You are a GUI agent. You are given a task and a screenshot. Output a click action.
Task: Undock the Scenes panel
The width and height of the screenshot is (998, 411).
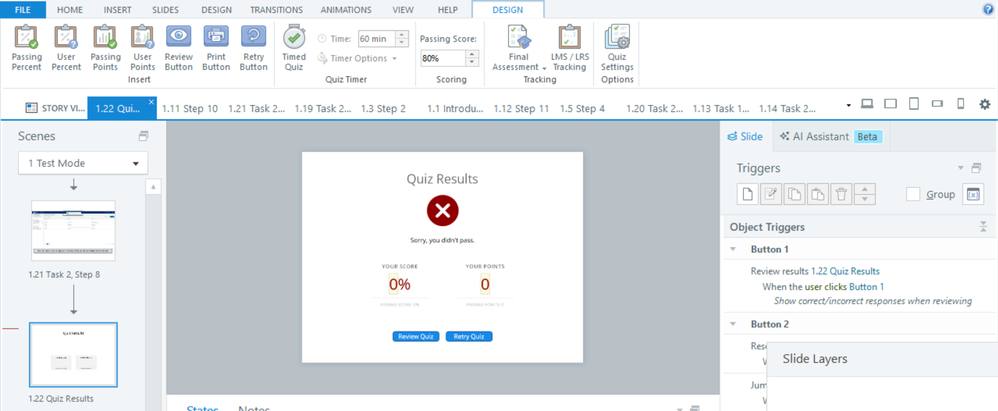pyautogui.click(x=143, y=136)
